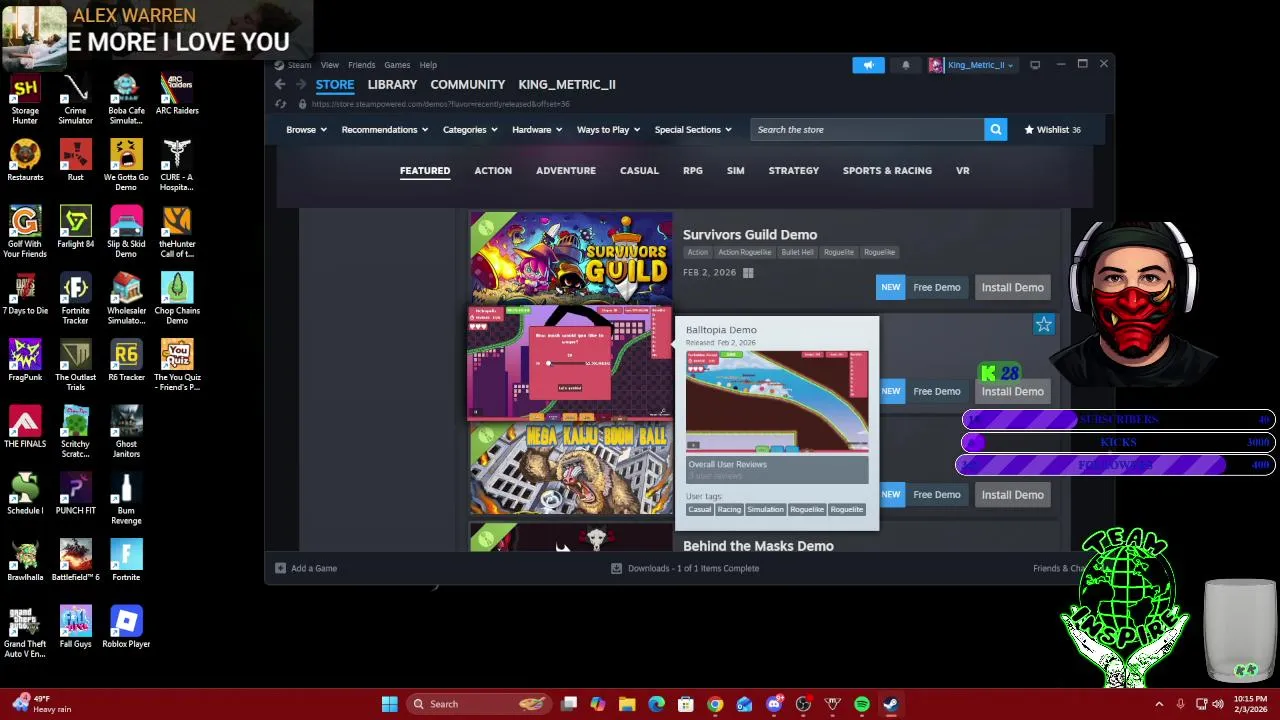The height and width of the screenshot is (720, 1280).
Task: Go to the LIBRARY section
Action: click(x=392, y=85)
